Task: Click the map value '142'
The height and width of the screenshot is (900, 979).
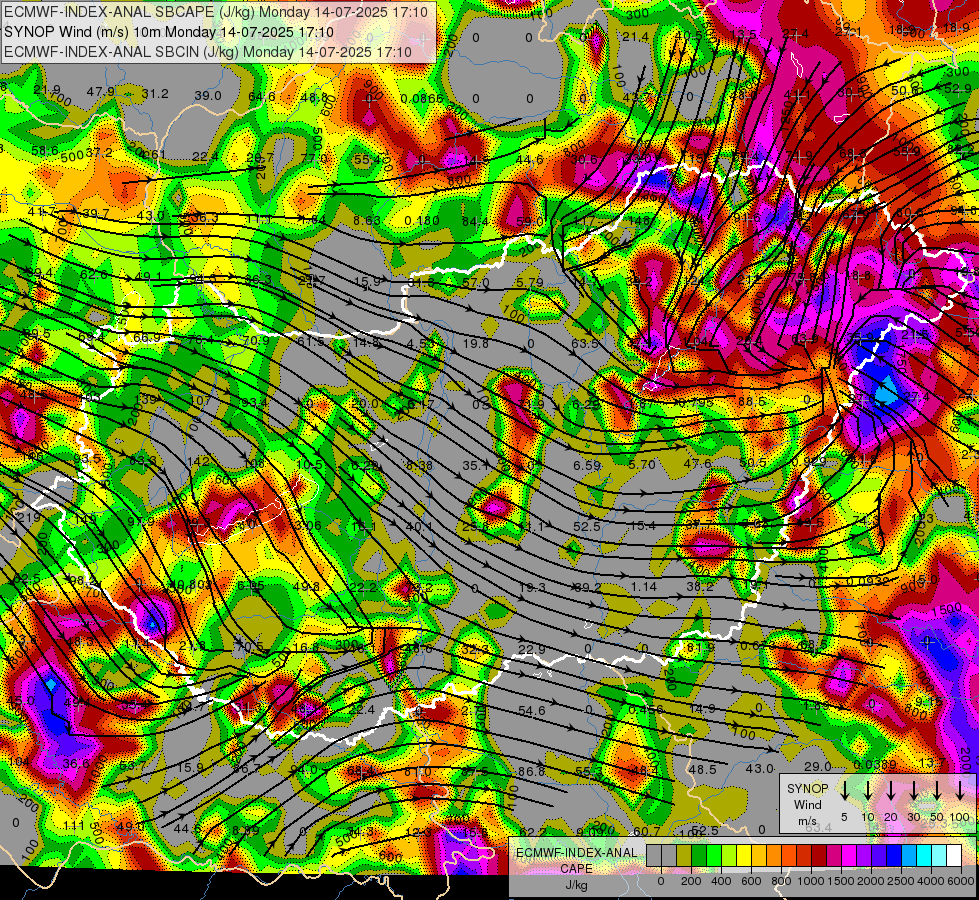Action: [199, 462]
